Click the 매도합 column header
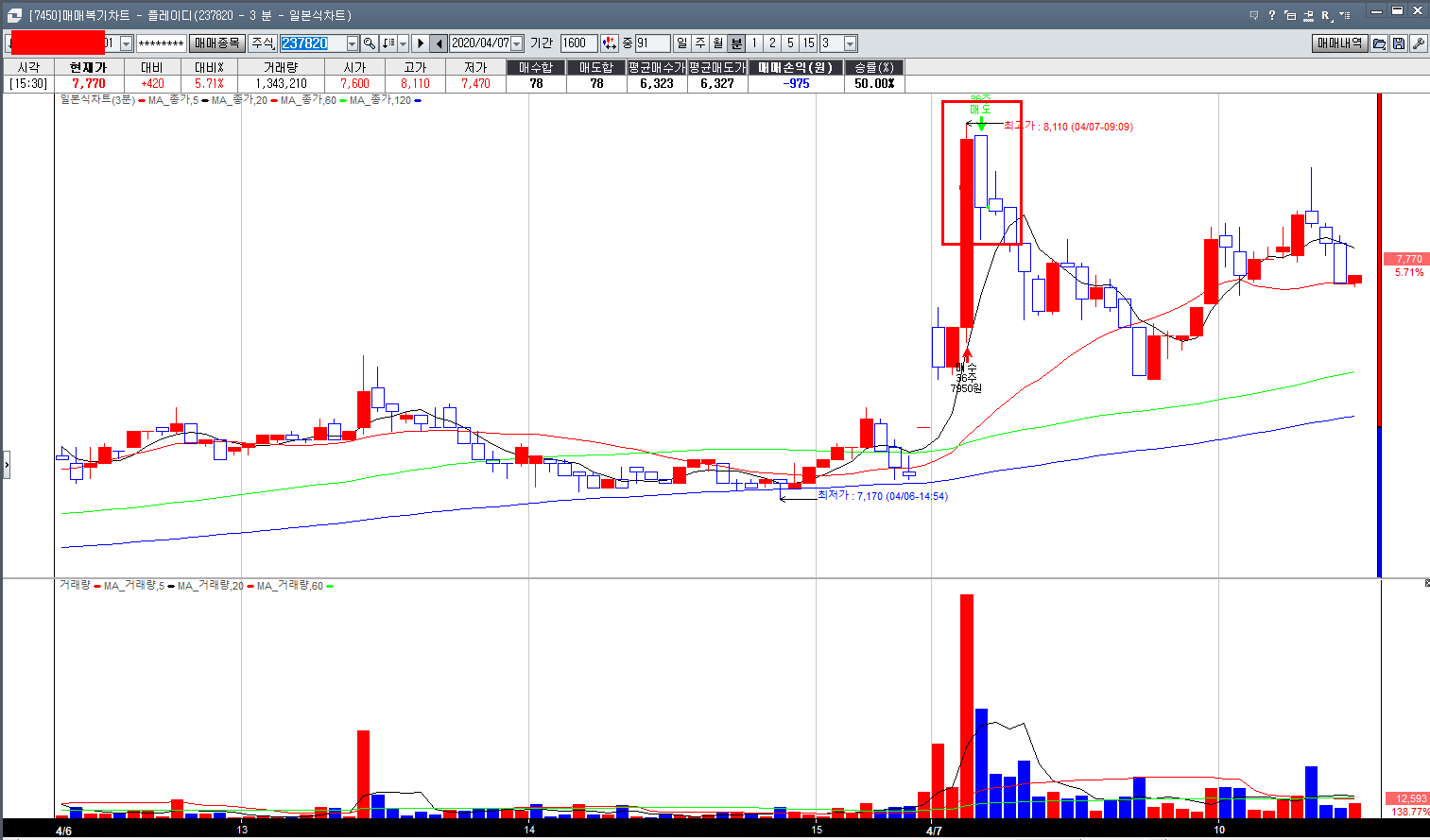Screen dimensions: 1430x840 596,67
